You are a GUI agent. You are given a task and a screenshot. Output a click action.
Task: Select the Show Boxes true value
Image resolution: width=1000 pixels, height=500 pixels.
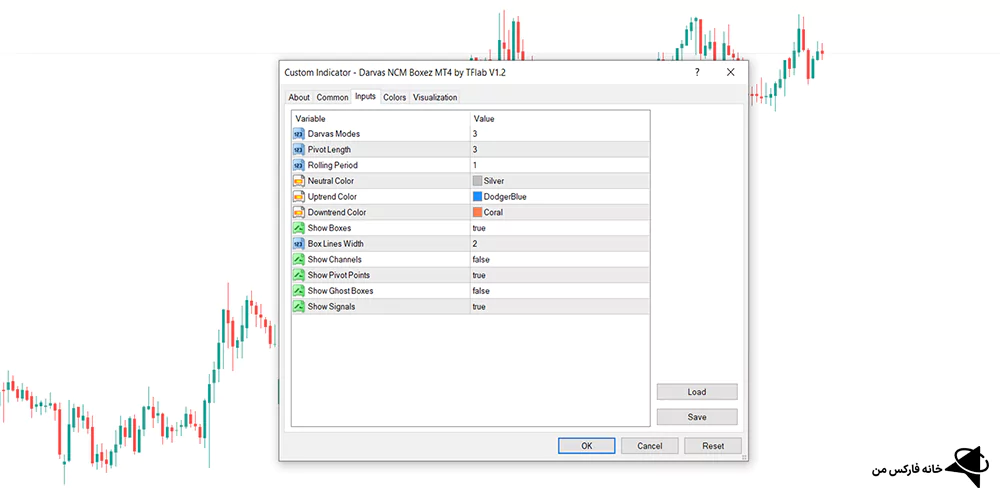479,228
